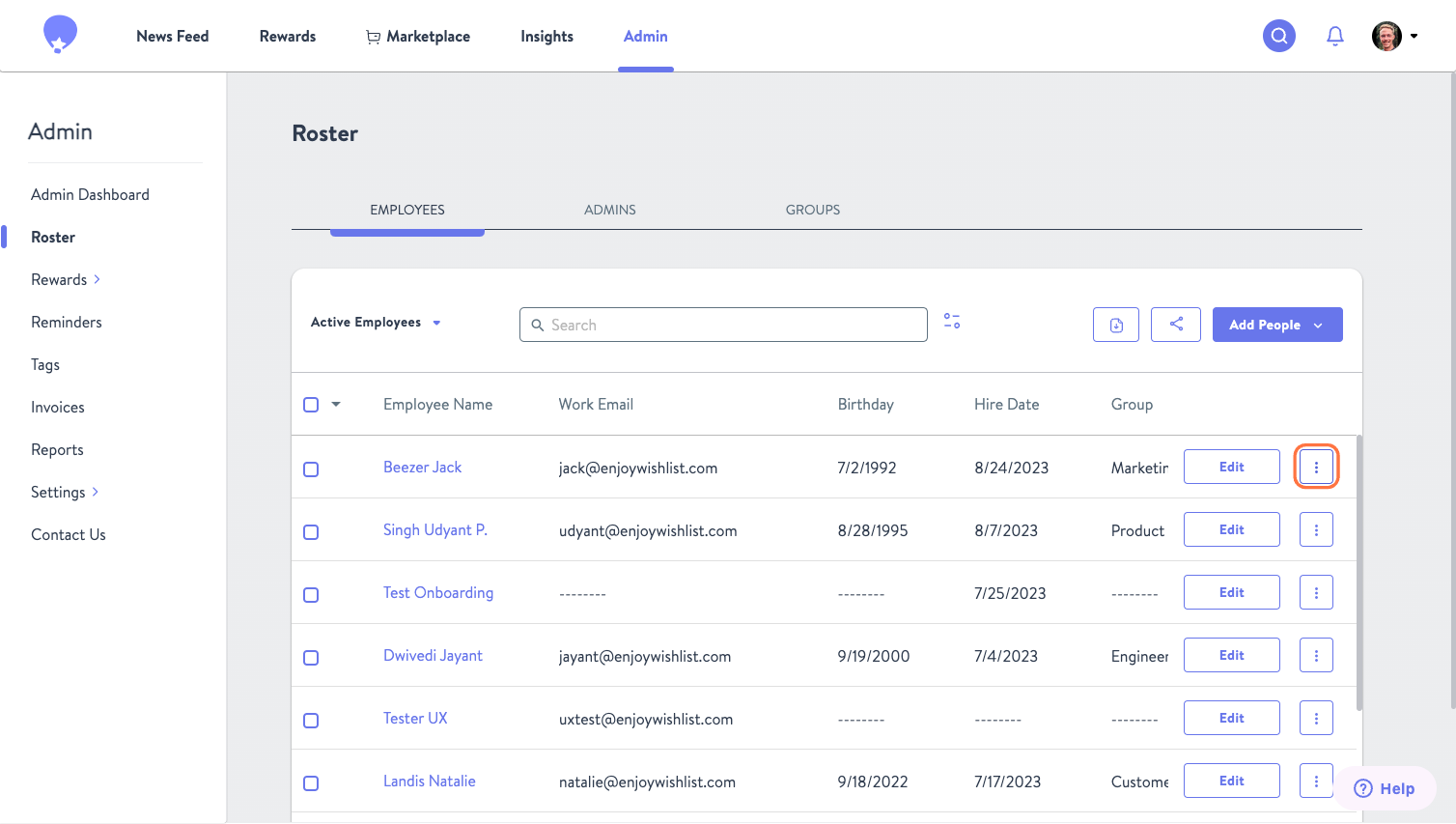This screenshot has height=824, width=1456.
Task: Open Tester UX profile link
Action: (415, 718)
